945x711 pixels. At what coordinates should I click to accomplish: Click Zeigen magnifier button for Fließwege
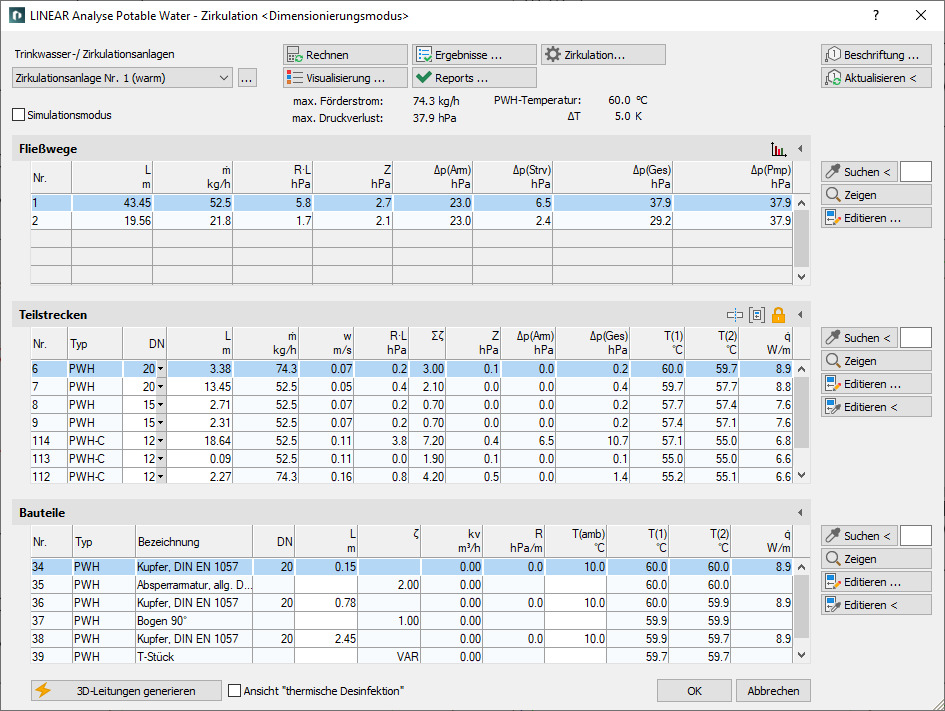(x=876, y=195)
